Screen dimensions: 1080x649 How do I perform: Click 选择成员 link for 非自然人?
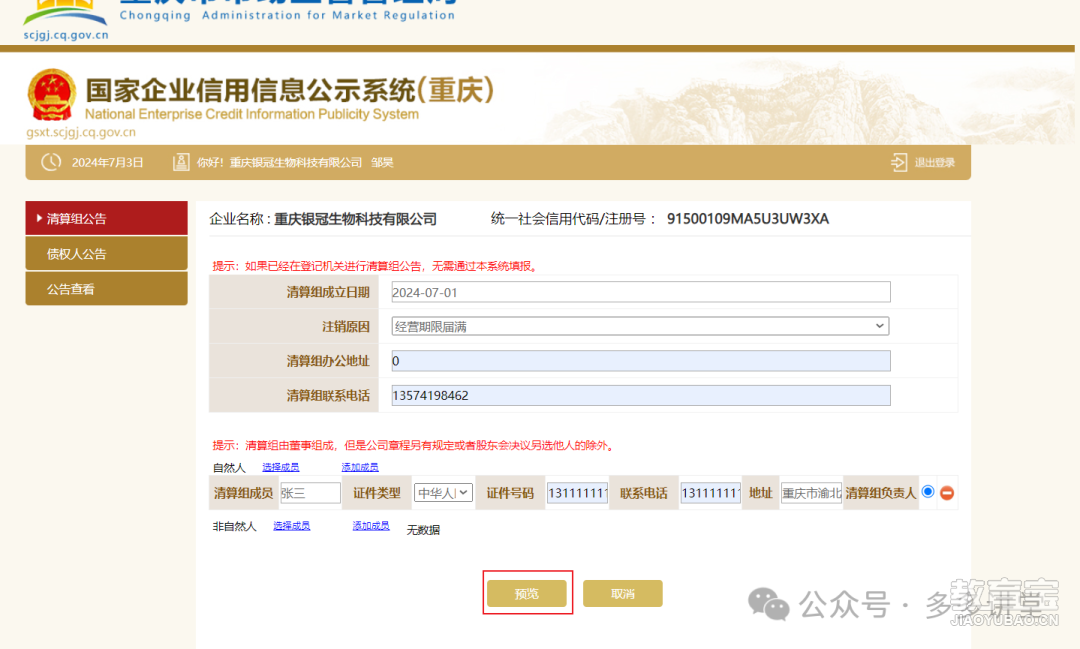point(291,526)
